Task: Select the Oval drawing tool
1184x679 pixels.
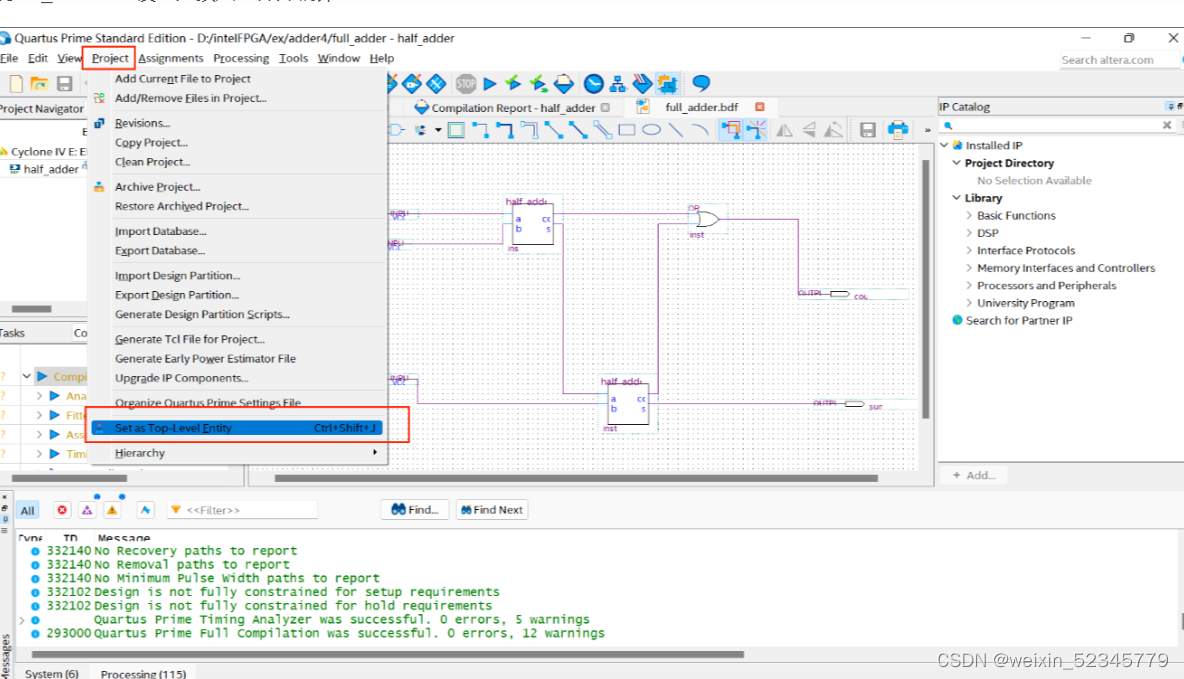Action: click(x=651, y=130)
